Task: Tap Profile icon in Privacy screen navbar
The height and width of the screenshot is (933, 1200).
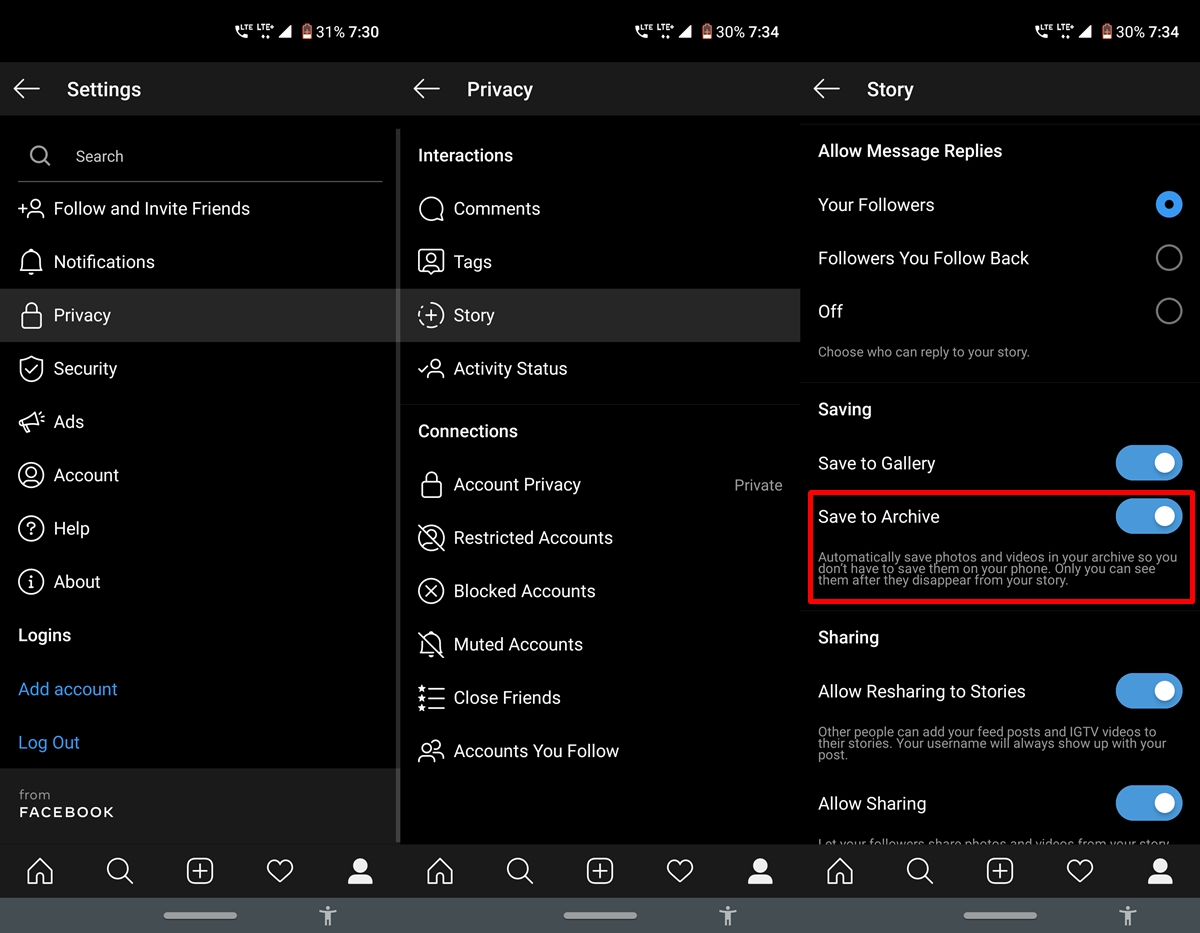Action: 760,871
